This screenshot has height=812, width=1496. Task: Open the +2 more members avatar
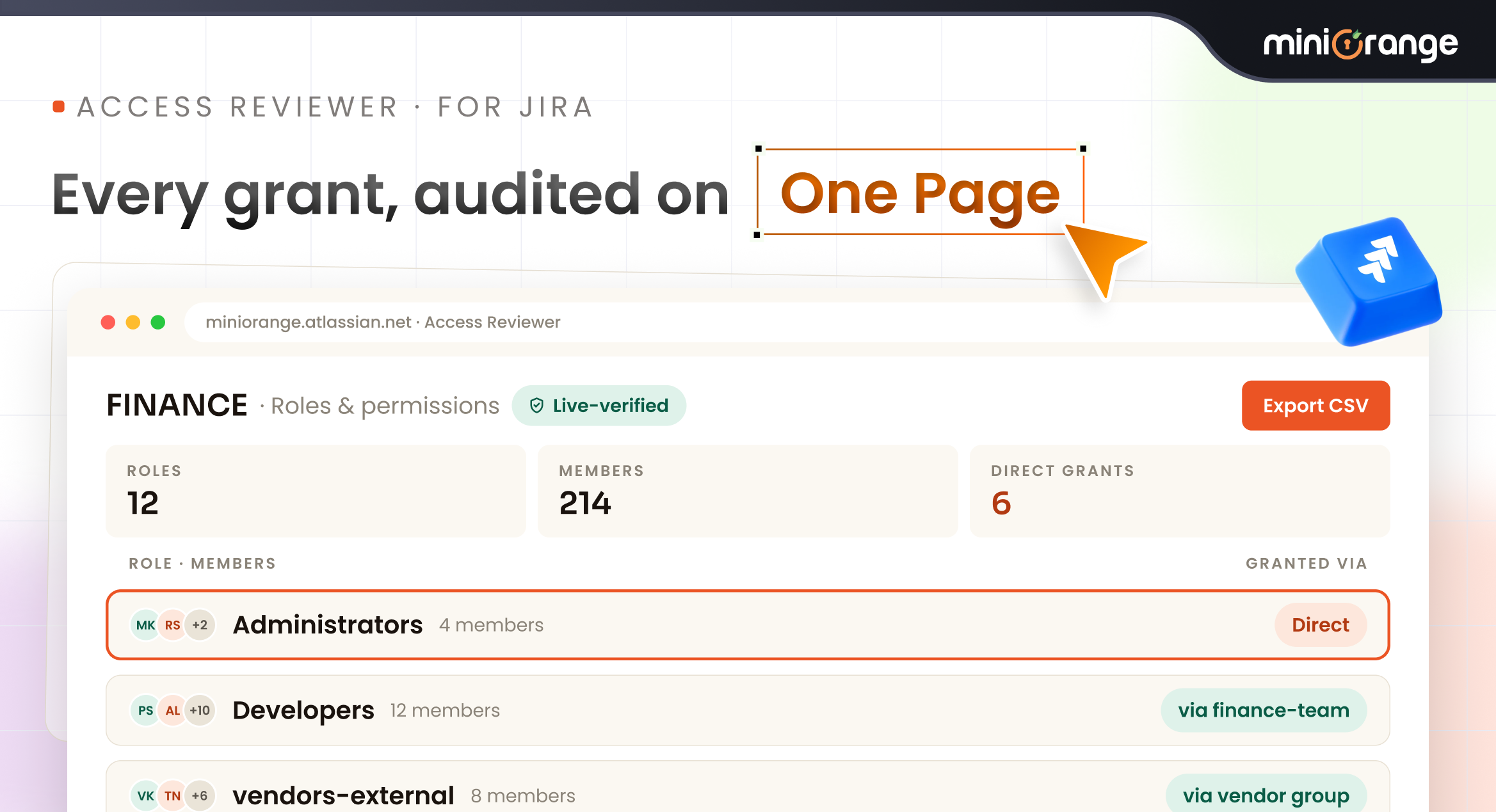coord(200,625)
